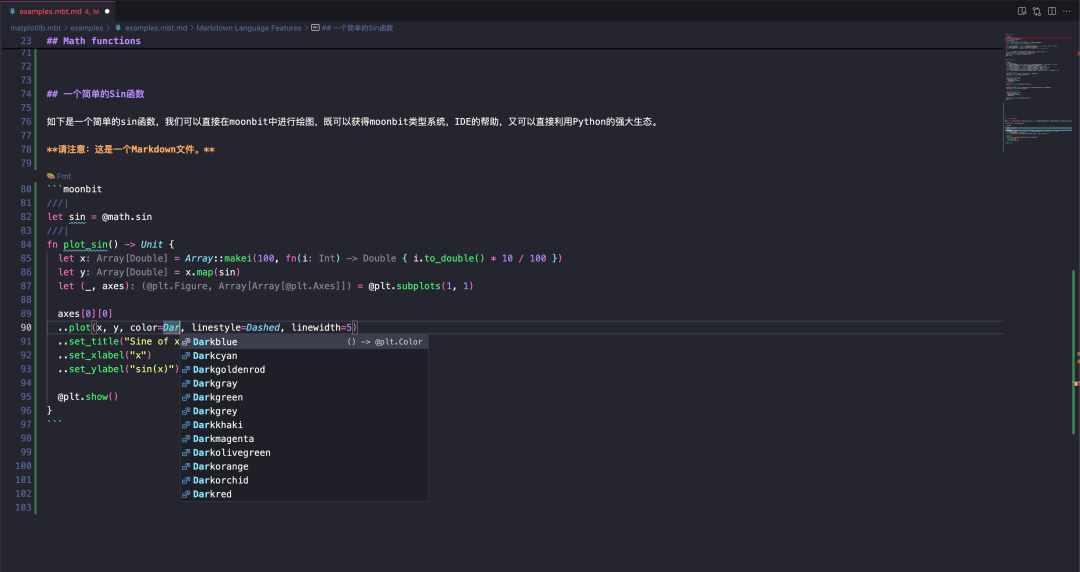Click the bold 请注意 Markdown warning line
This screenshot has height=572, width=1080.
click(130, 150)
